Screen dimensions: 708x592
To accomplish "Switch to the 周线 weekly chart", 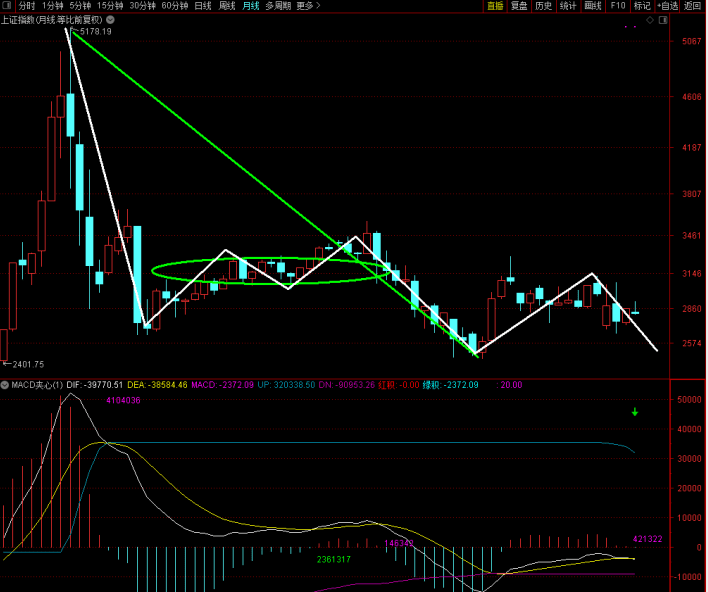I will tap(227, 6).
